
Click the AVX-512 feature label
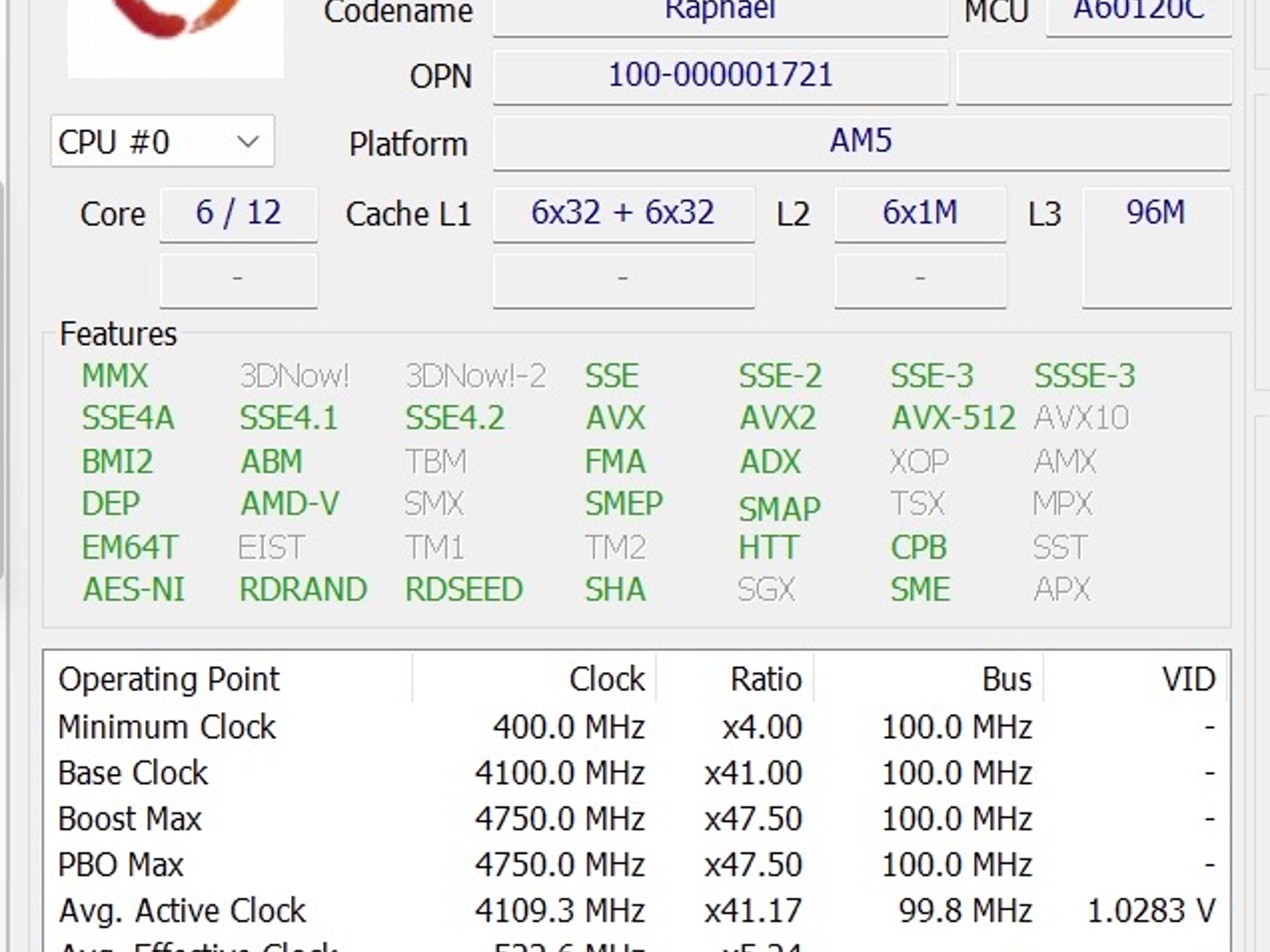pyautogui.click(x=953, y=418)
